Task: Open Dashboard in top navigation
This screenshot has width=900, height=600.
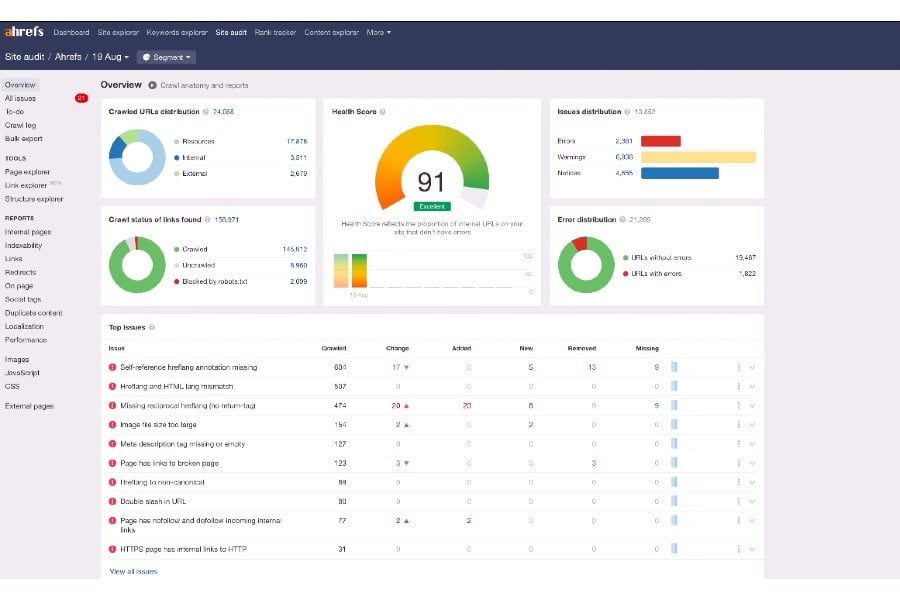Action: 71,32
